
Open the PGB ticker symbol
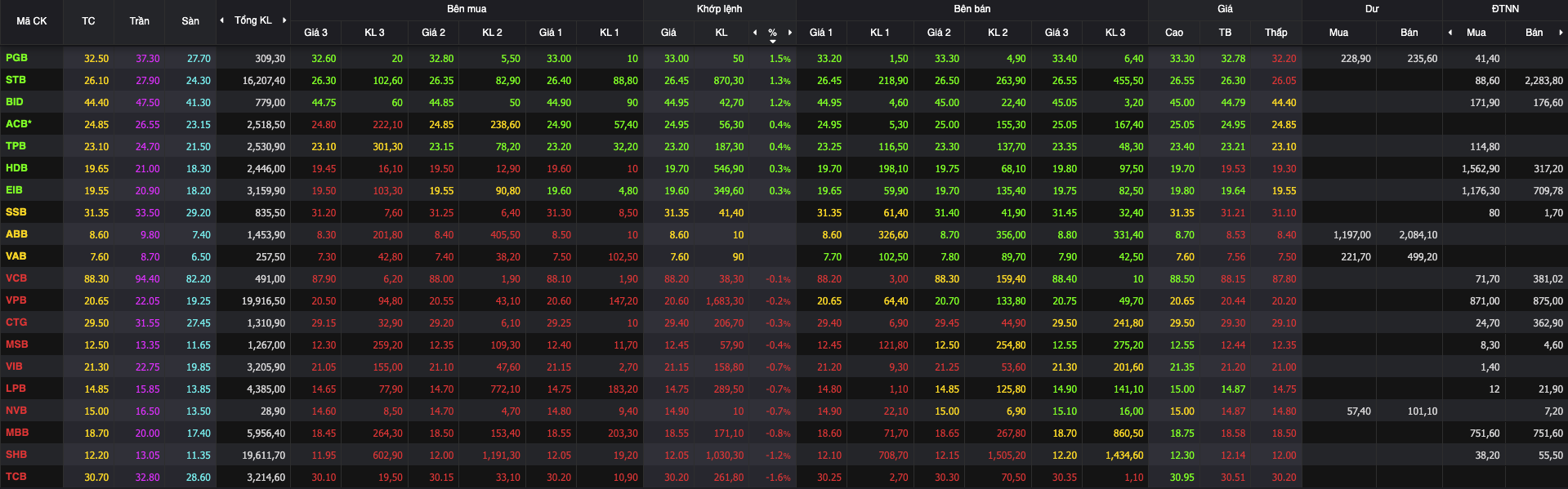coord(16,58)
